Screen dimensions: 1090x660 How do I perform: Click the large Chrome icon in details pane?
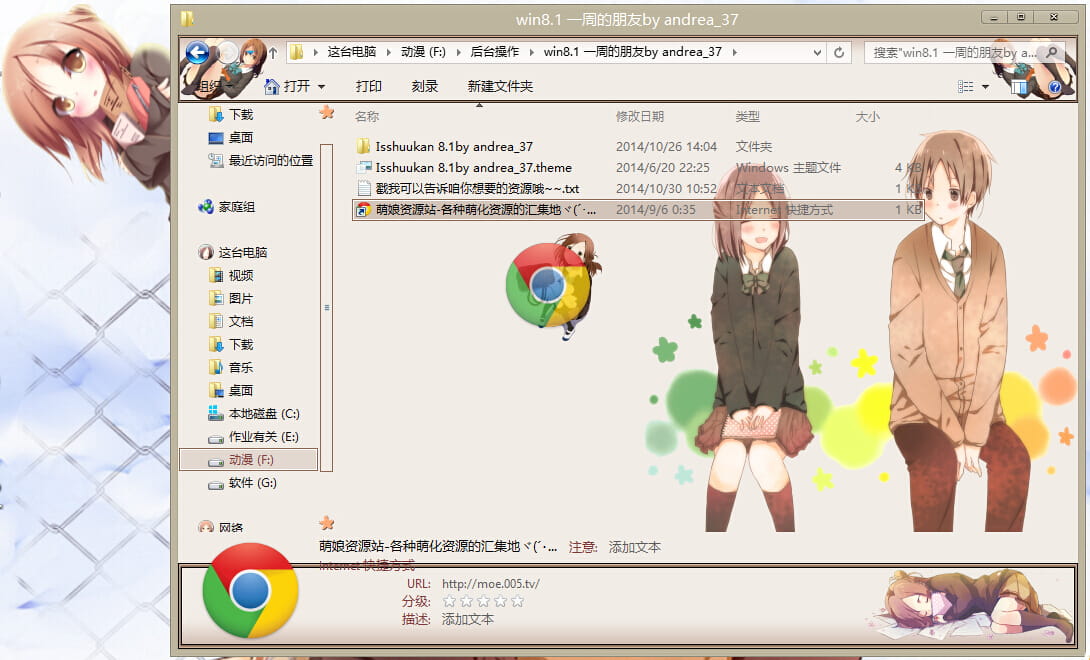point(250,591)
